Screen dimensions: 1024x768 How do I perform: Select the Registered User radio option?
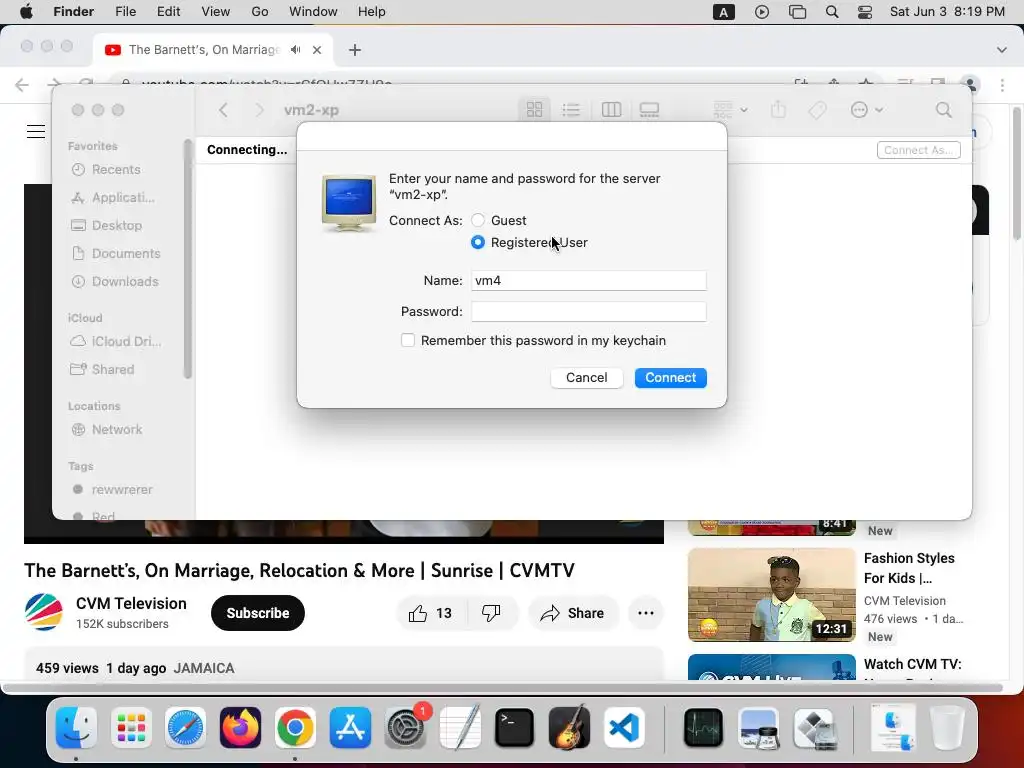(478, 242)
